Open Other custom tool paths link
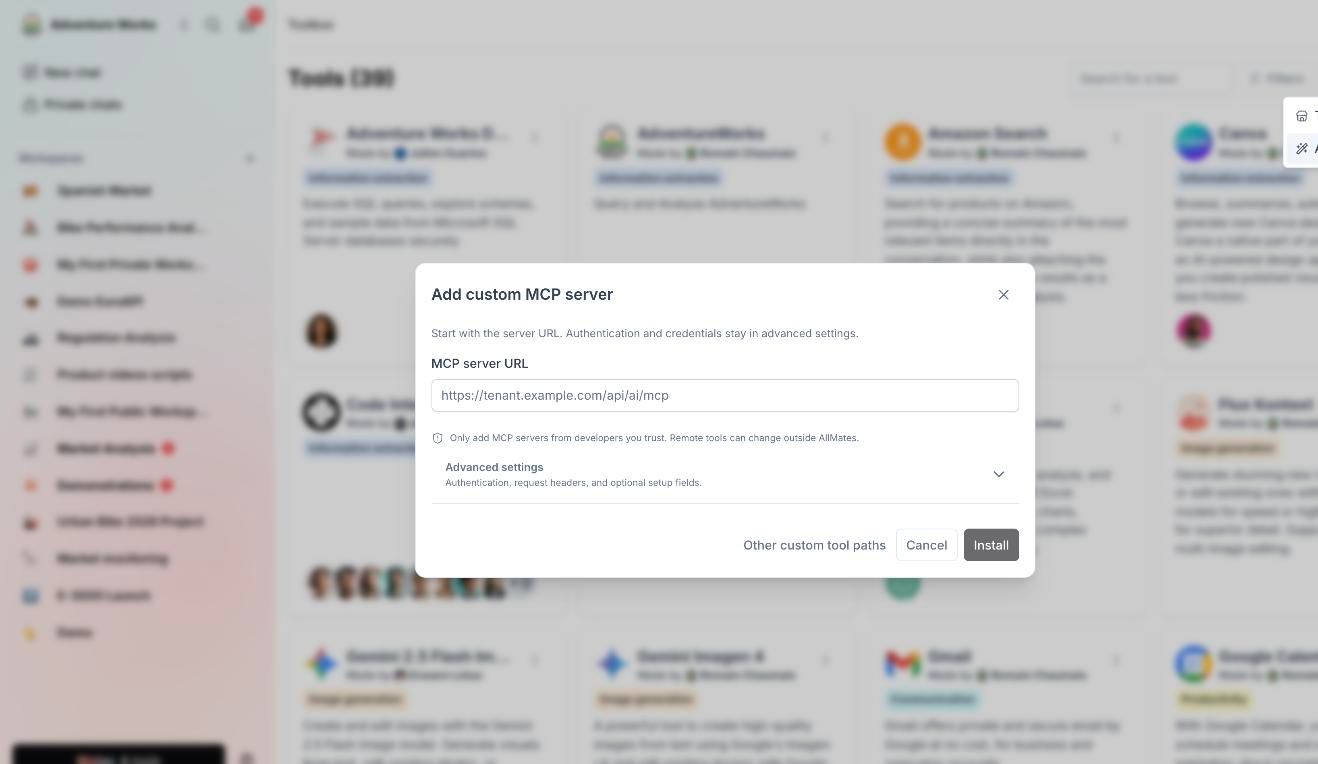Image resolution: width=1318 pixels, height=764 pixels. point(814,545)
